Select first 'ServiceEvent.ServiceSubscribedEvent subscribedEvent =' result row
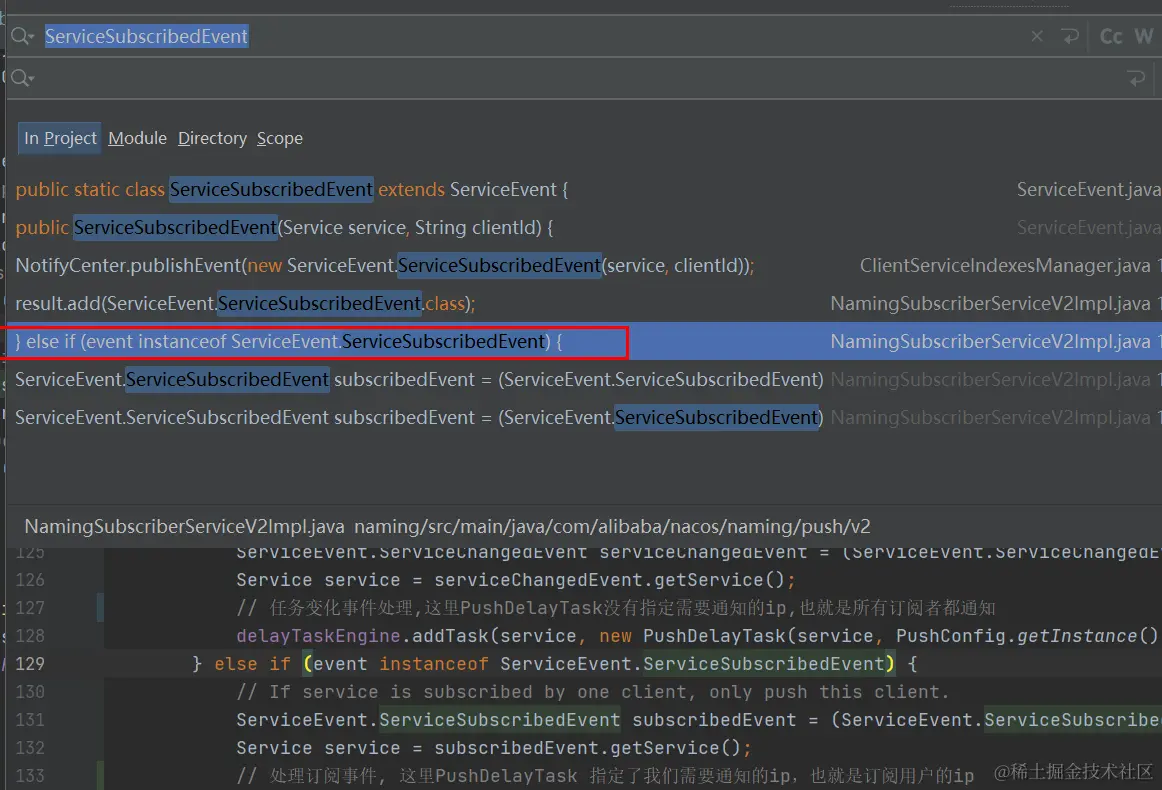The image size is (1162, 790). 584,379
